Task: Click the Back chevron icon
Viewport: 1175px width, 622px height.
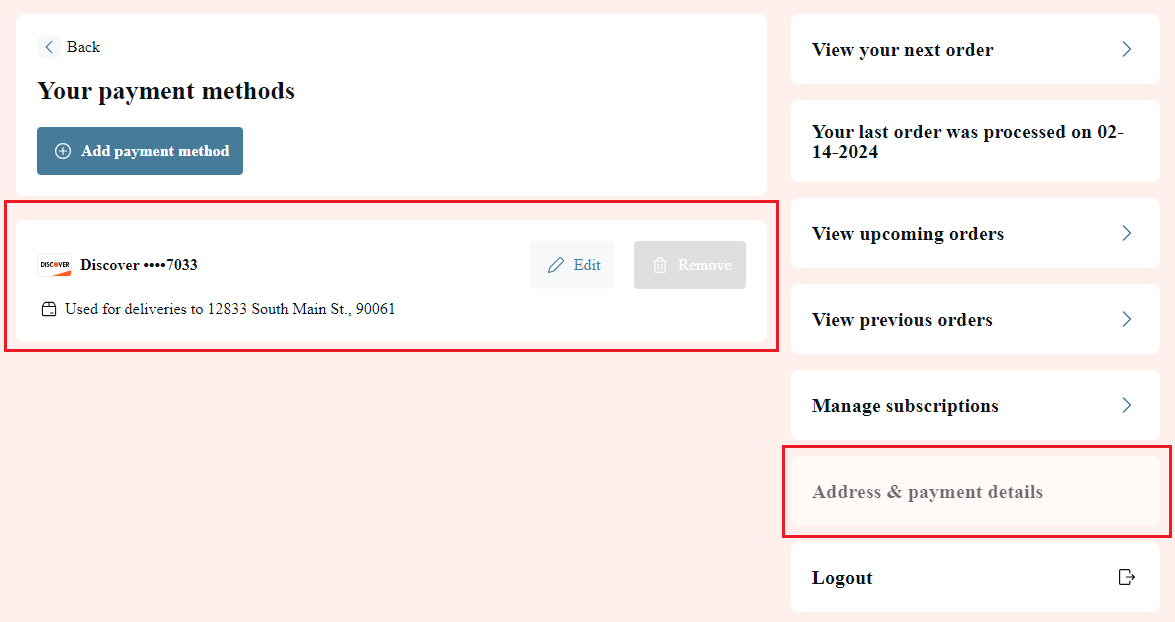Action: [x=49, y=47]
